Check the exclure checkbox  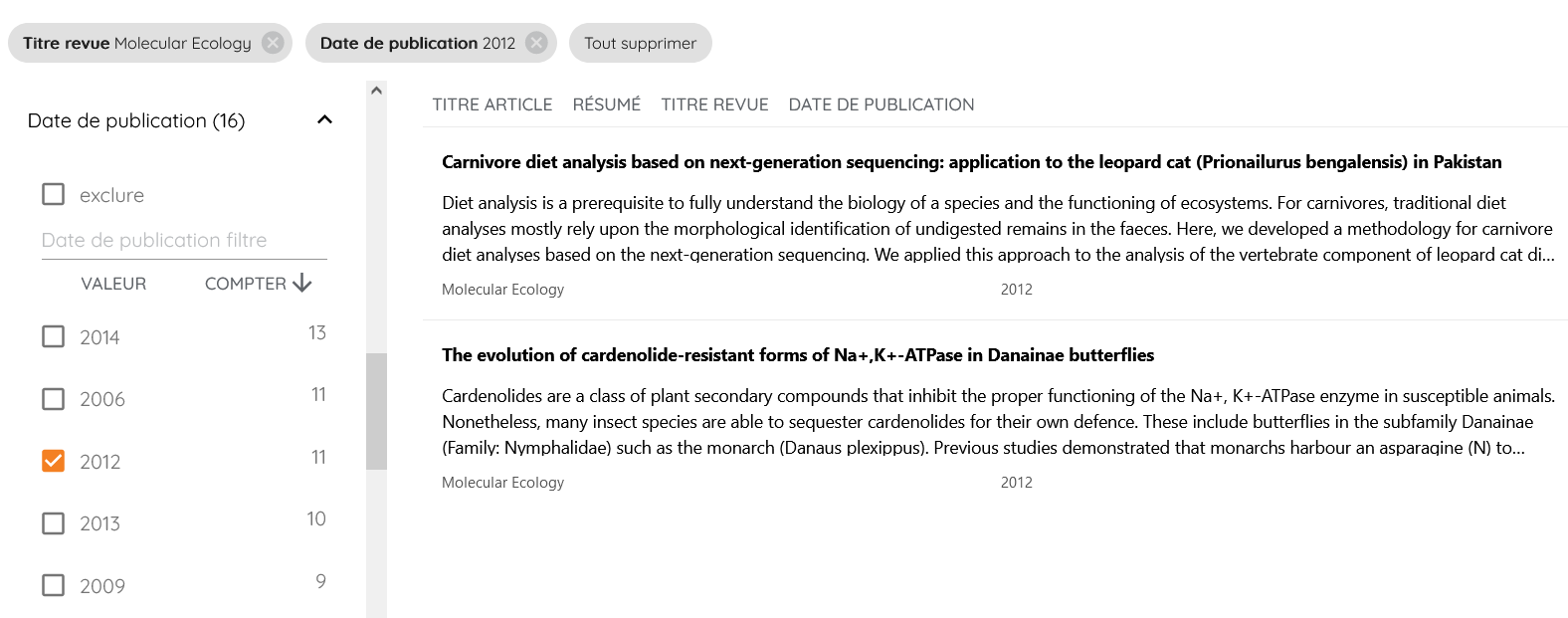click(54, 194)
